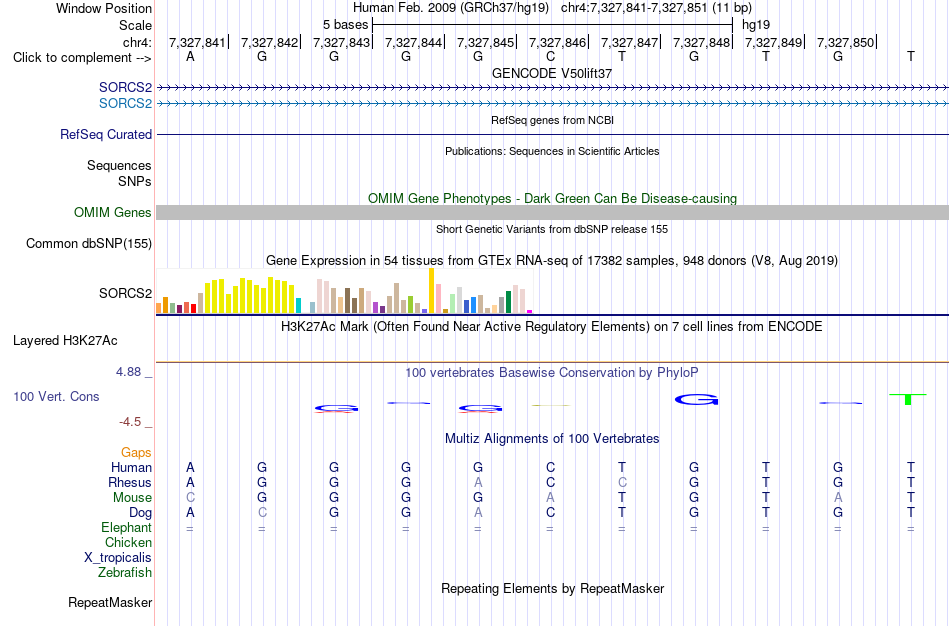Image resolution: width=950 pixels, height=626 pixels.
Task: Click the RepeatMasker track label
Action: (x=110, y=602)
